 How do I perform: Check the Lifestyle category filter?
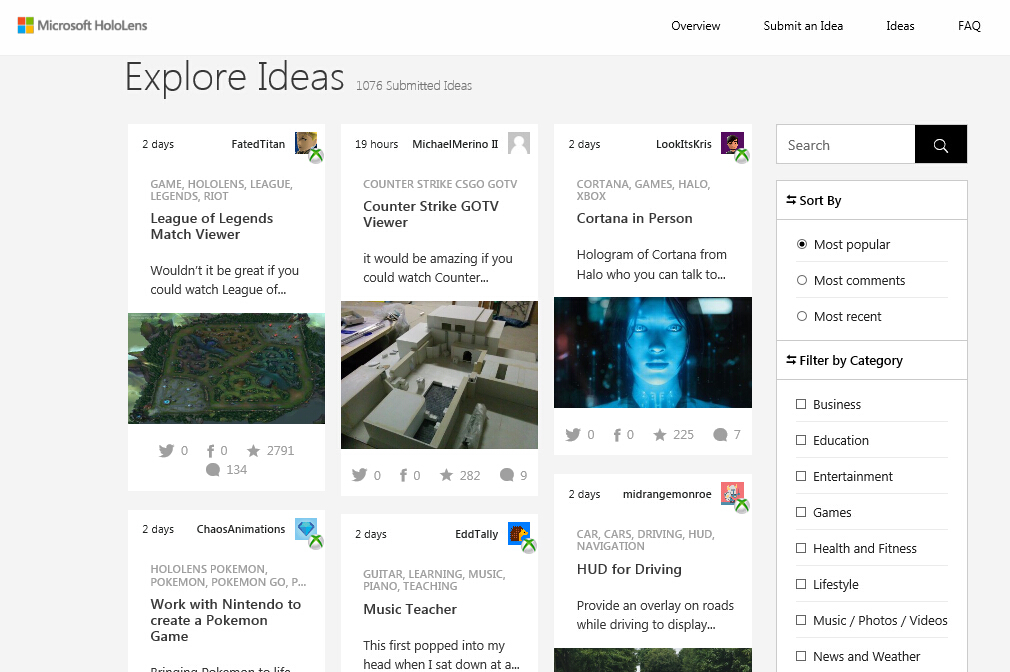(x=801, y=584)
